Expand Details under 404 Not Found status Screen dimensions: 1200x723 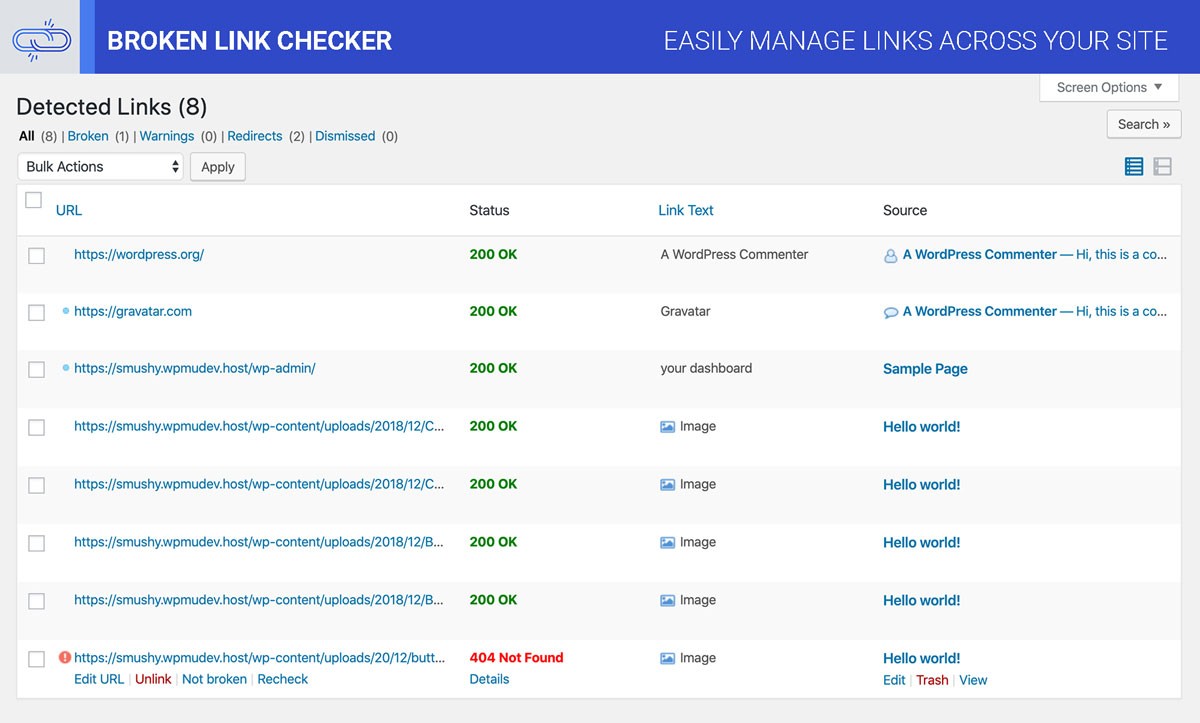489,679
